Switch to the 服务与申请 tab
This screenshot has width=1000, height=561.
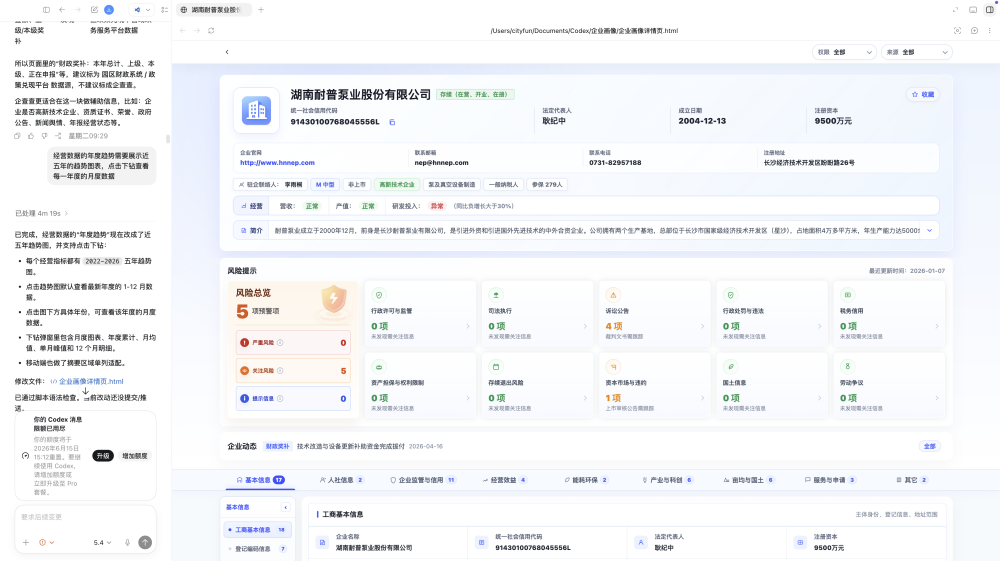830,480
